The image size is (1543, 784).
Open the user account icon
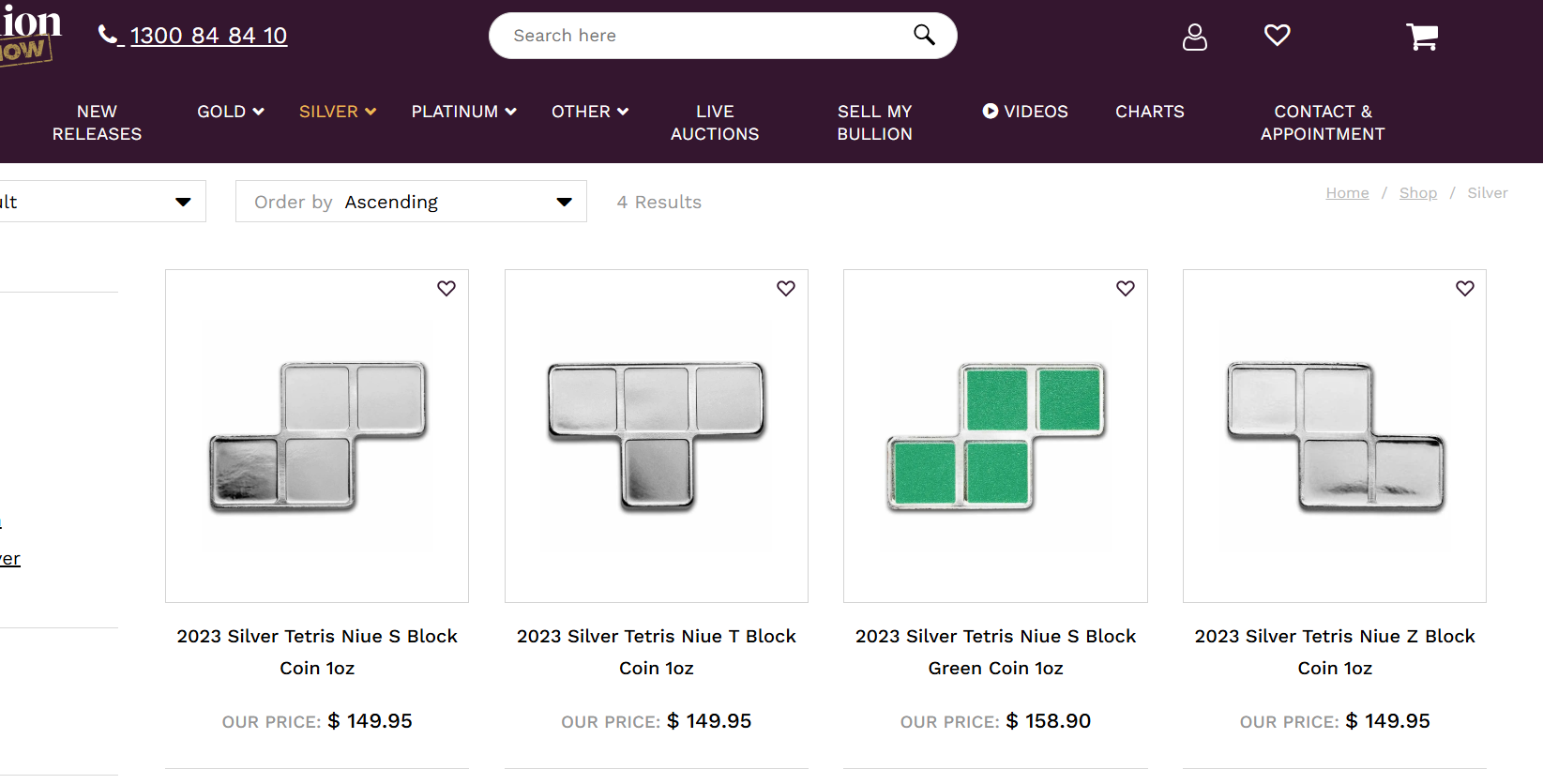click(x=1194, y=37)
